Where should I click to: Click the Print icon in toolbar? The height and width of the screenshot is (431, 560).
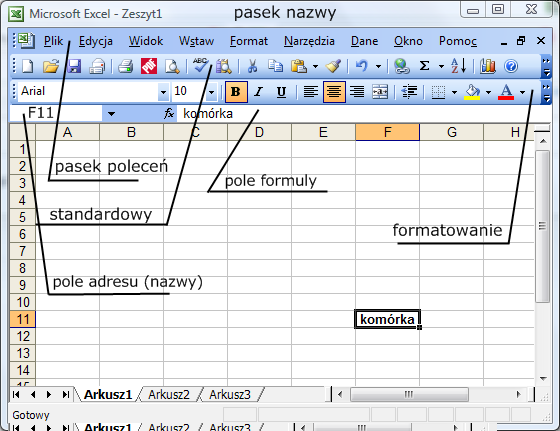pos(125,66)
